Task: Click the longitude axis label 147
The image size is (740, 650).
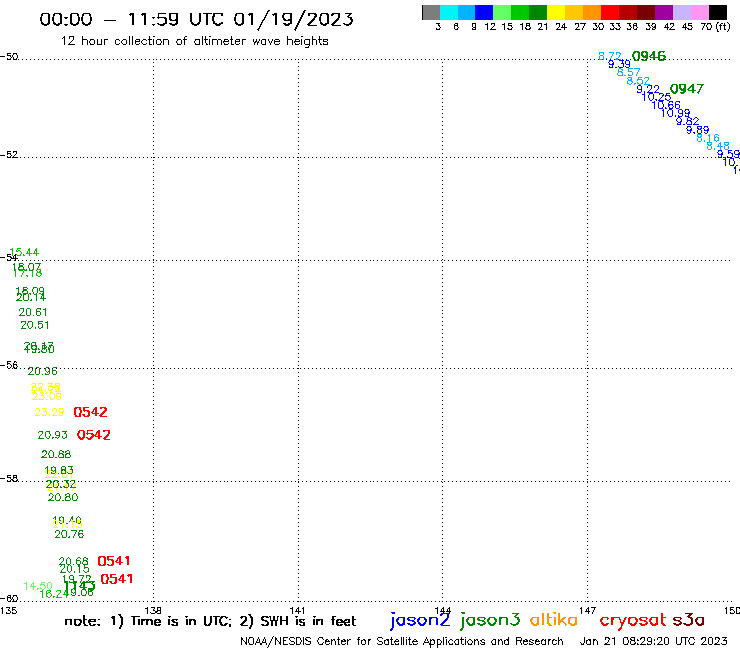Action: click(x=588, y=611)
